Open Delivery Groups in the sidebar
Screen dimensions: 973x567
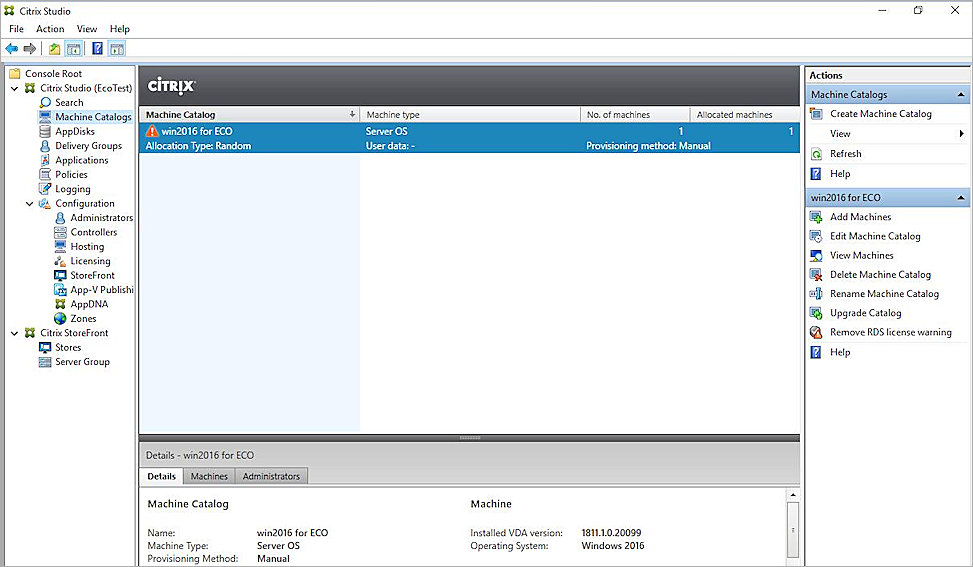[88, 146]
